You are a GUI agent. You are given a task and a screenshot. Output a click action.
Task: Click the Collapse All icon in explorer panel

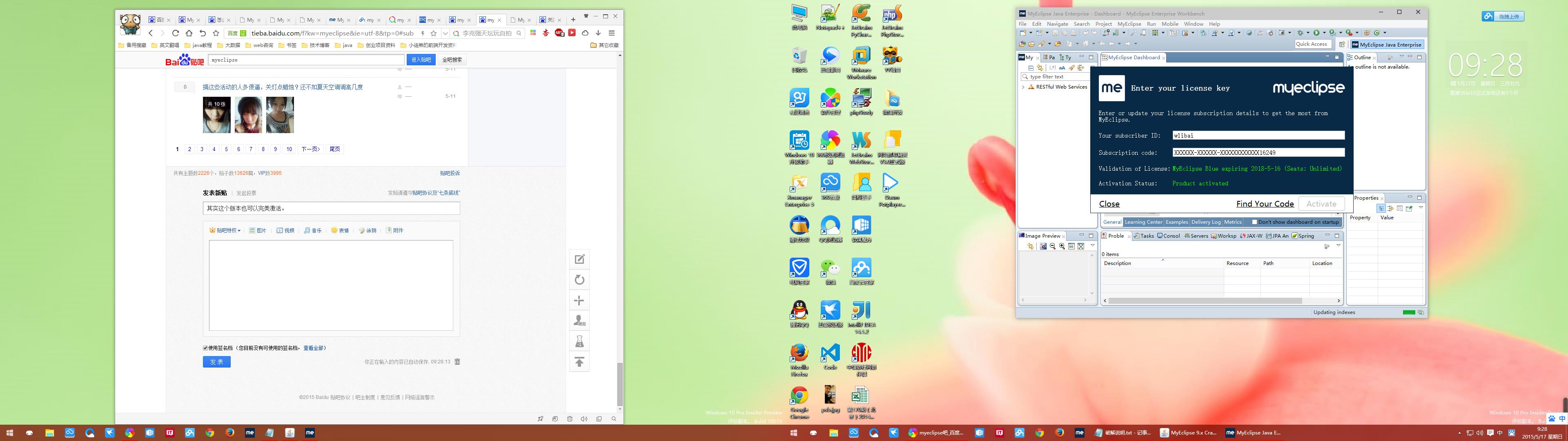tap(1031, 68)
